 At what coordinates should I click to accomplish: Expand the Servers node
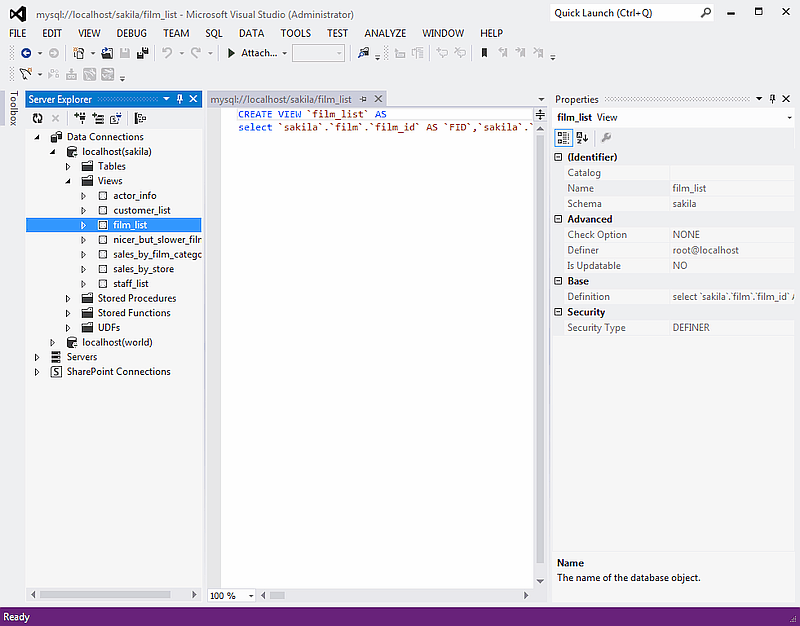(x=37, y=357)
